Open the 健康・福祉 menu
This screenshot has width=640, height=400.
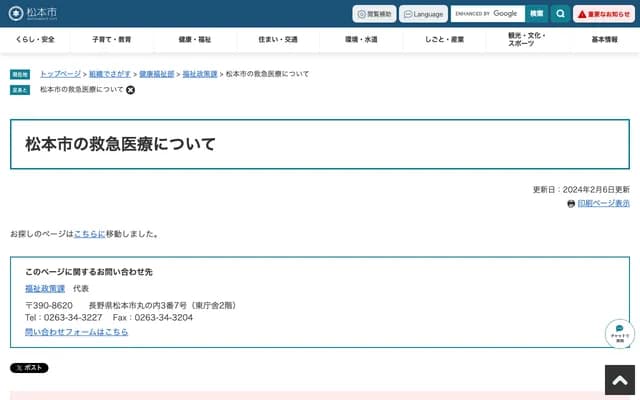[x=195, y=40]
